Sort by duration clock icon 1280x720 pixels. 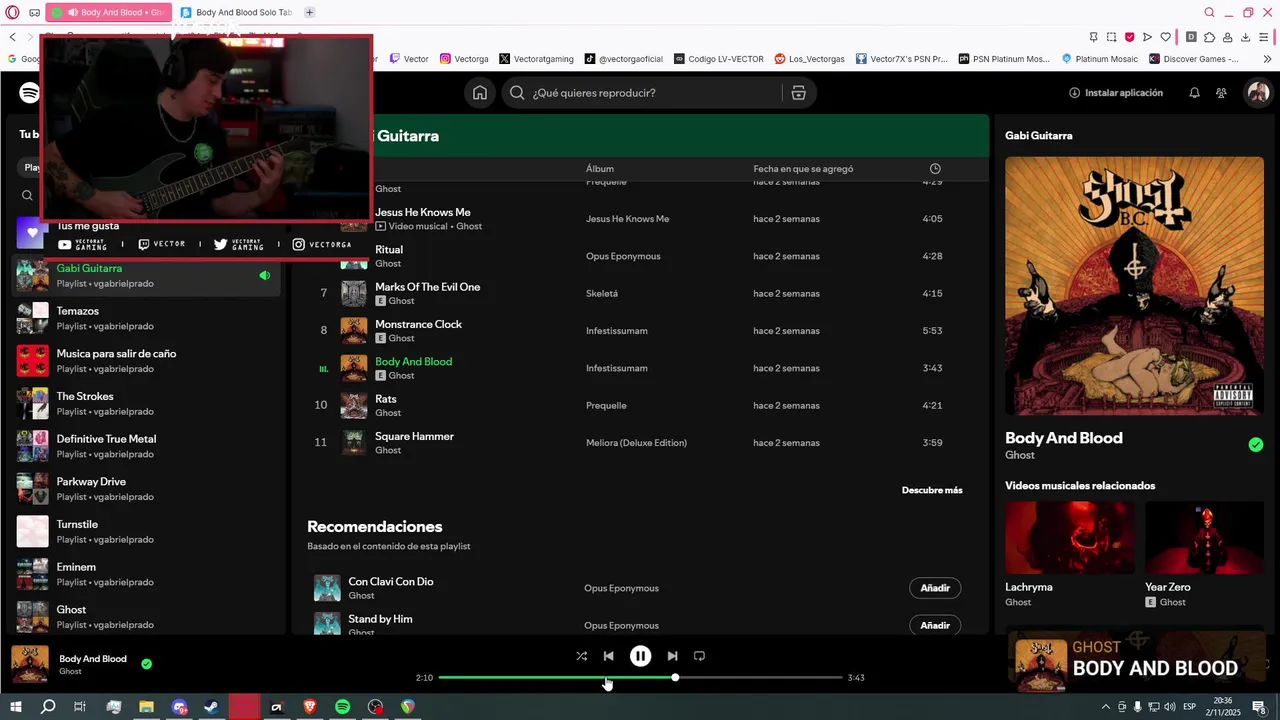point(935,169)
